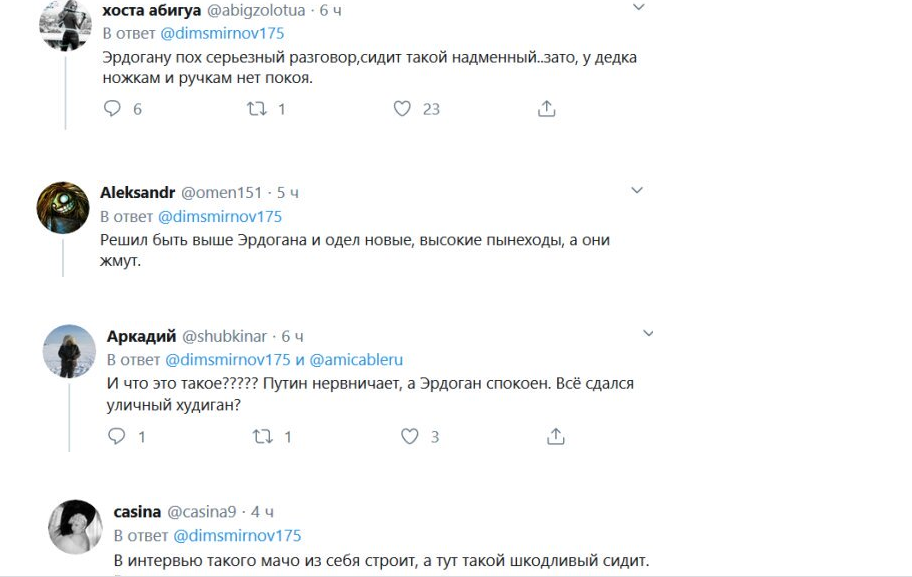
Task: View хоста абигуа's profile picture
Action: (65, 25)
